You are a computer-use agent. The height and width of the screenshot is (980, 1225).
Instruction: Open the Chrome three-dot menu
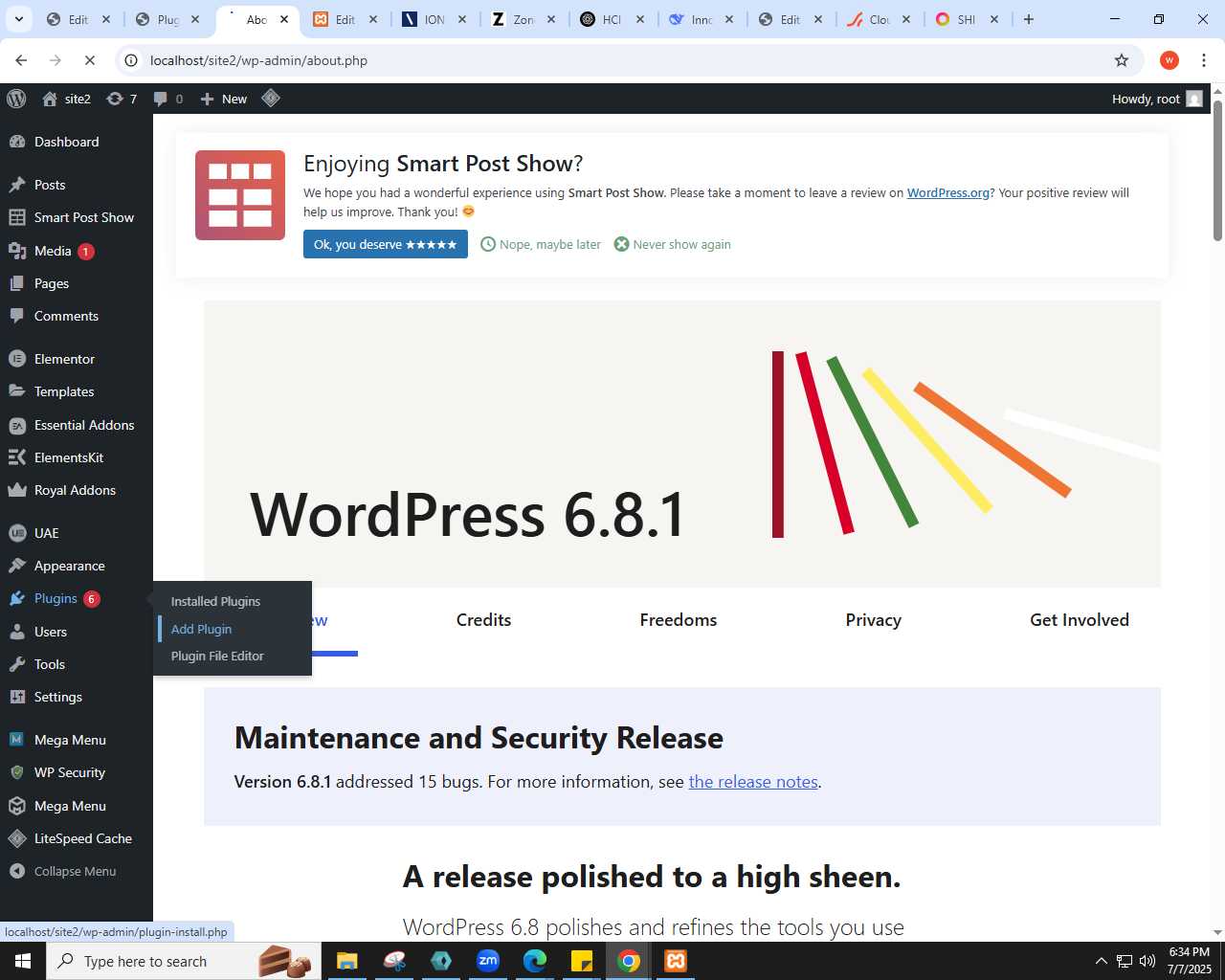[x=1204, y=60]
